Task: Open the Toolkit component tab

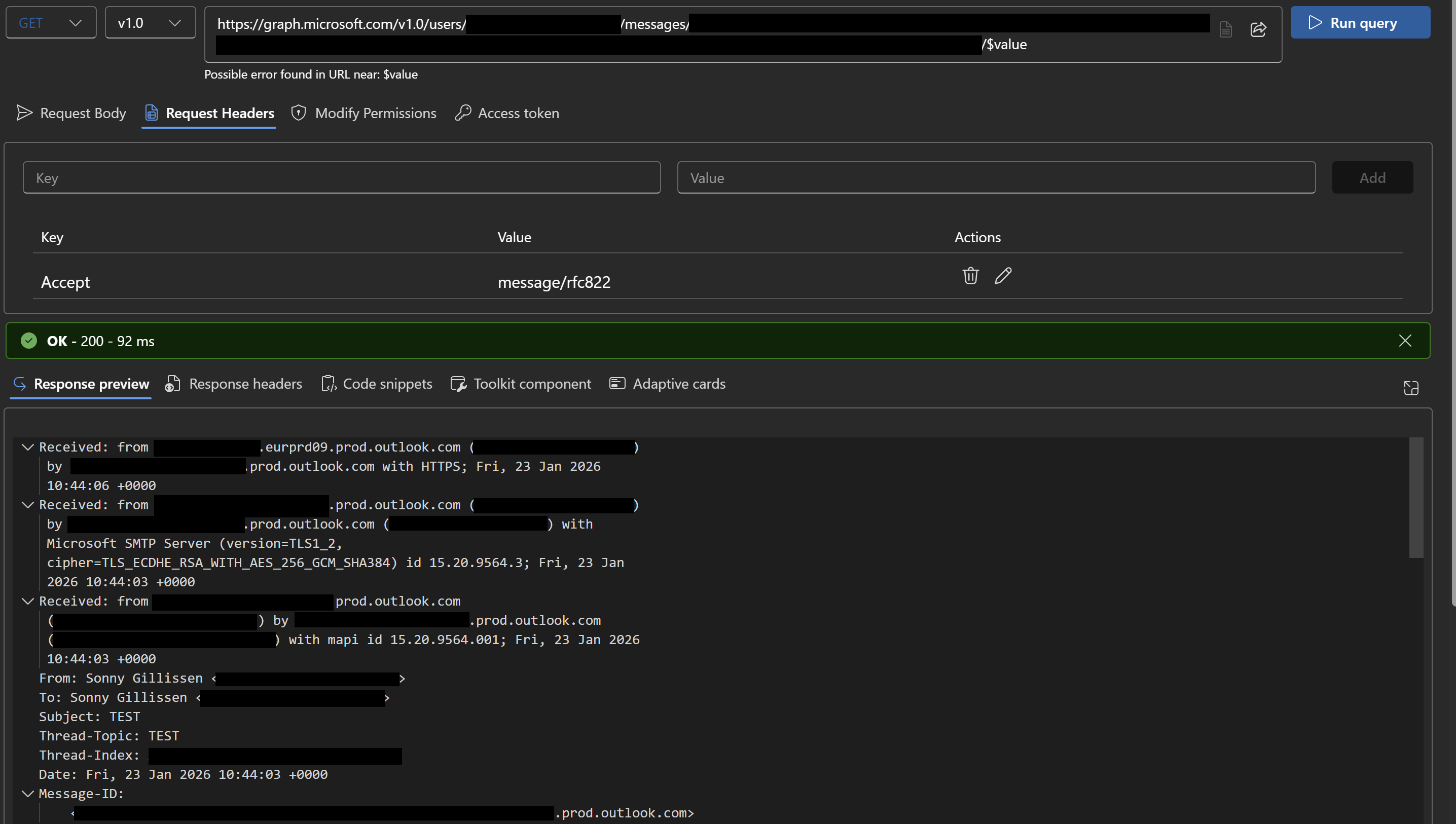Action: point(521,384)
